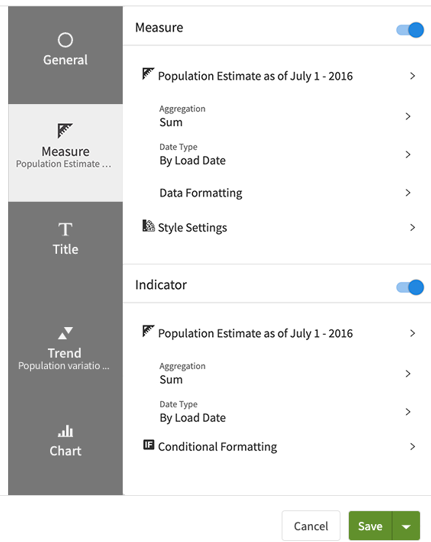Click the Measure ruler icon in the sidebar
This screenshot has width=431, height=542.
pyautogui.click(x=65, y=130)
